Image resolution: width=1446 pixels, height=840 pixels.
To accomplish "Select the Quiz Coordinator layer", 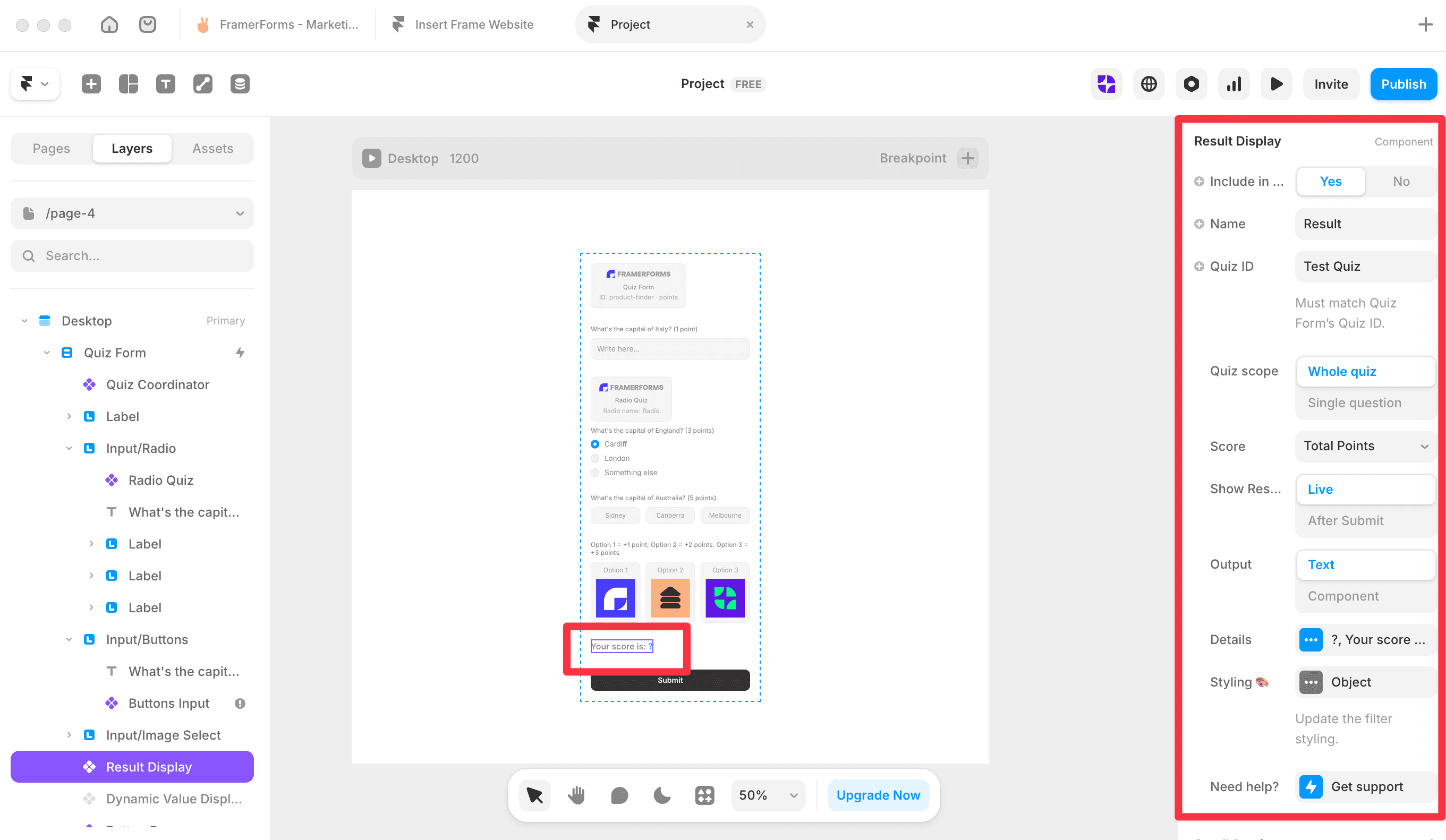I will (157, 385).
